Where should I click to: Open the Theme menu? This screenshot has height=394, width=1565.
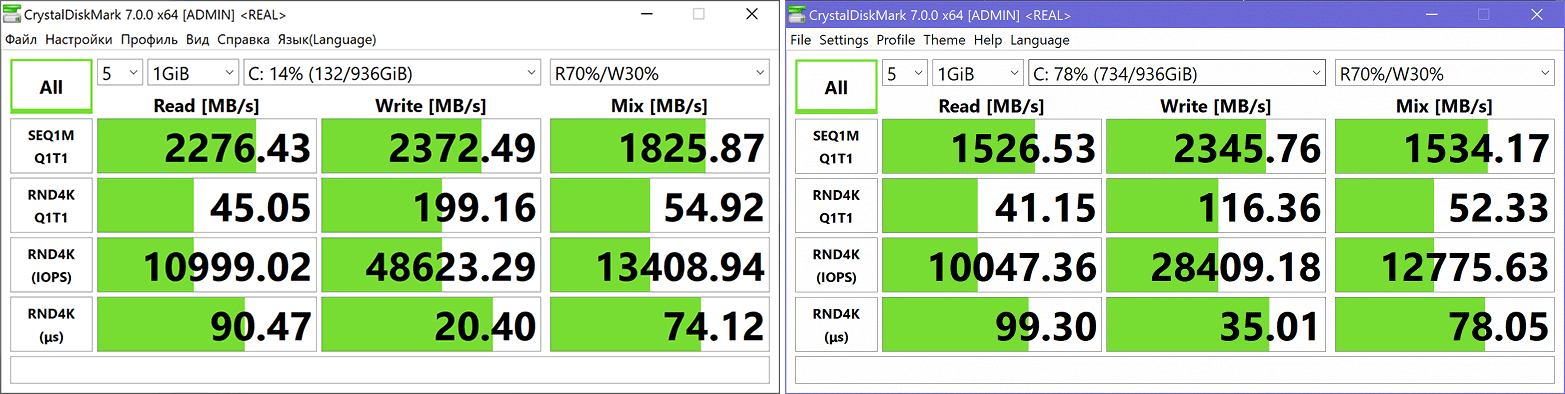point(944,40)
